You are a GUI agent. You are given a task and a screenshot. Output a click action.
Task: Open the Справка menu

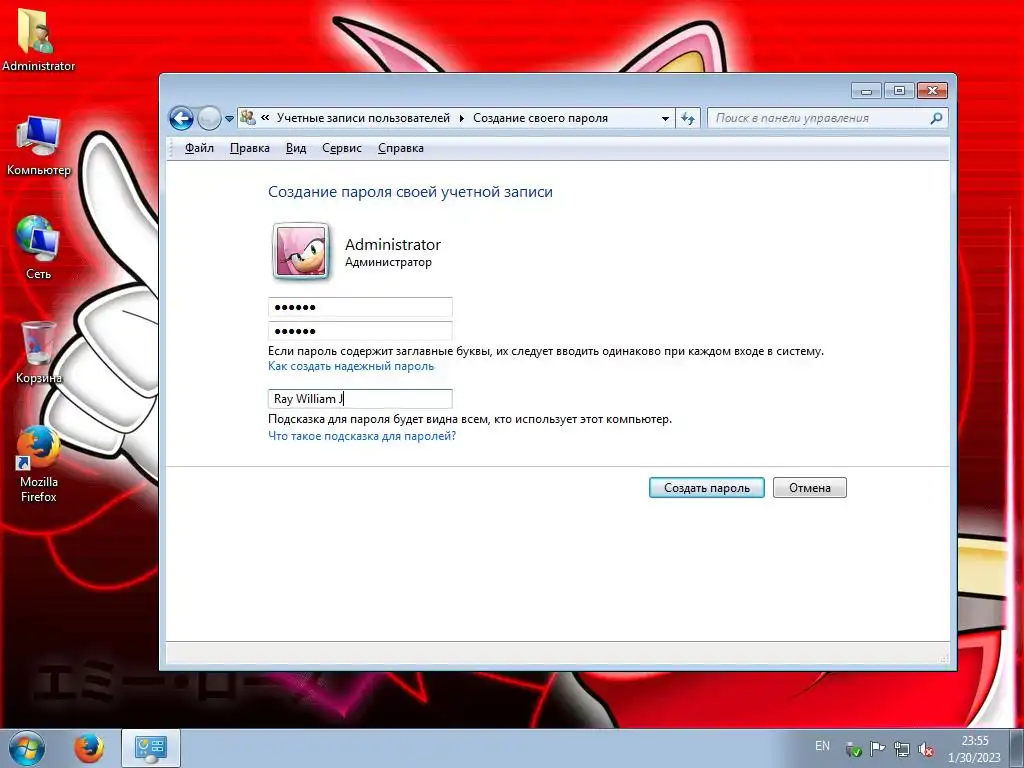pyautogui.click(x=400, y=148)
